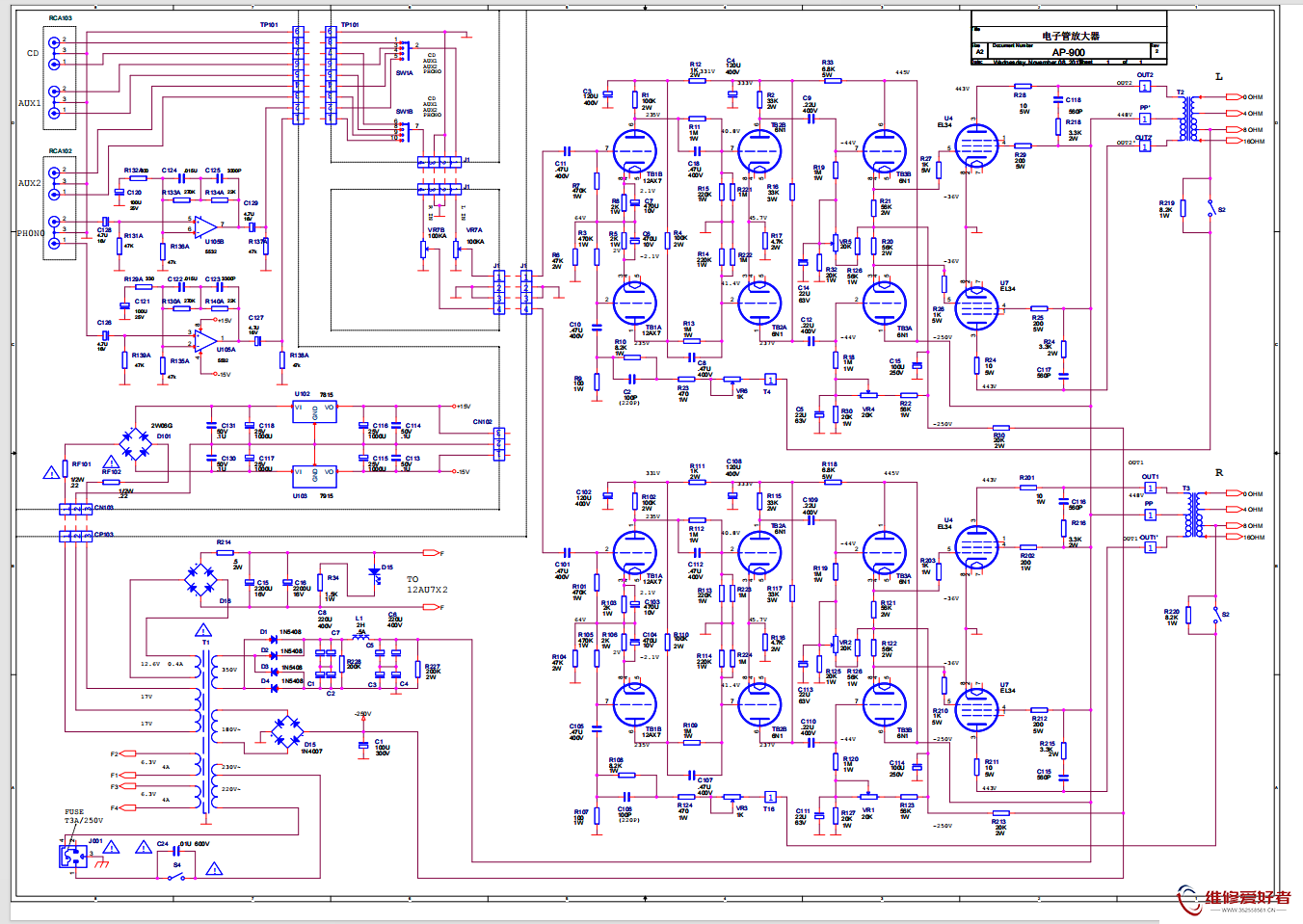Click the R118 6.8K 5W resistor label
This screenshot has height=924, width=1303.
tap(829, 470)
